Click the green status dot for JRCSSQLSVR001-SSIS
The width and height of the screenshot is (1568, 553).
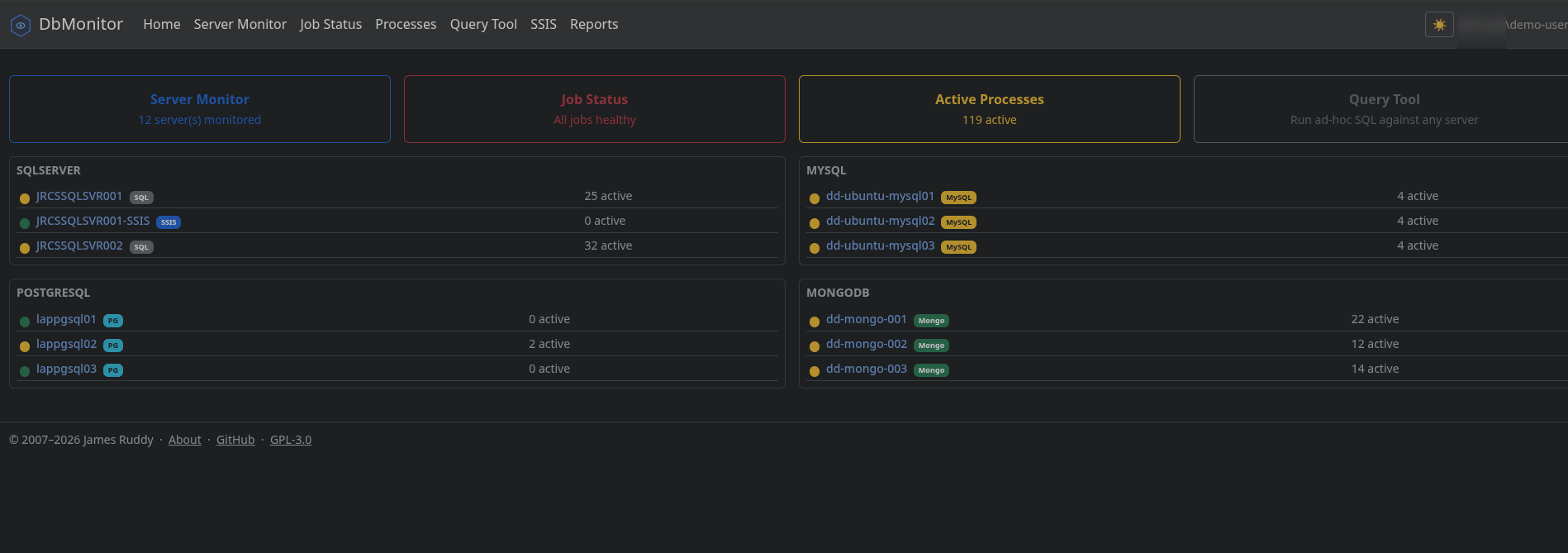pyautogui.click(x=25, y=223)
